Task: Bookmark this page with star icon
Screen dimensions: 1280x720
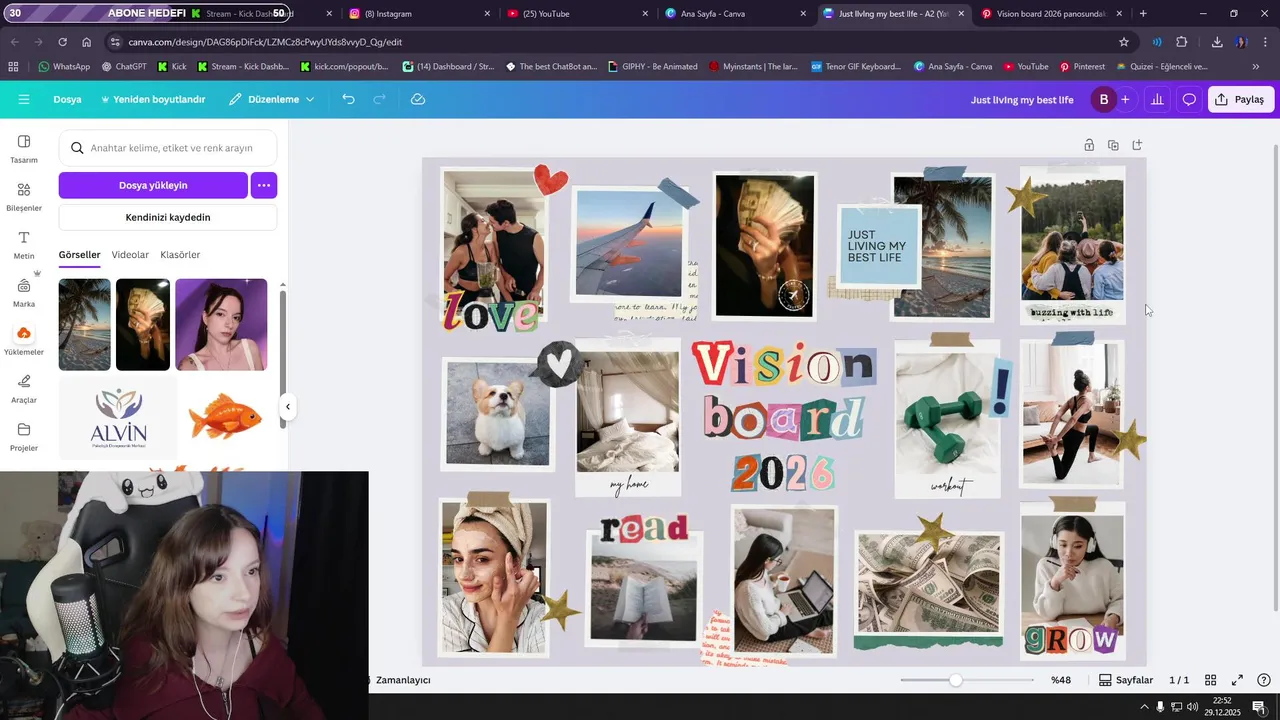Action: click(1124, 42)
